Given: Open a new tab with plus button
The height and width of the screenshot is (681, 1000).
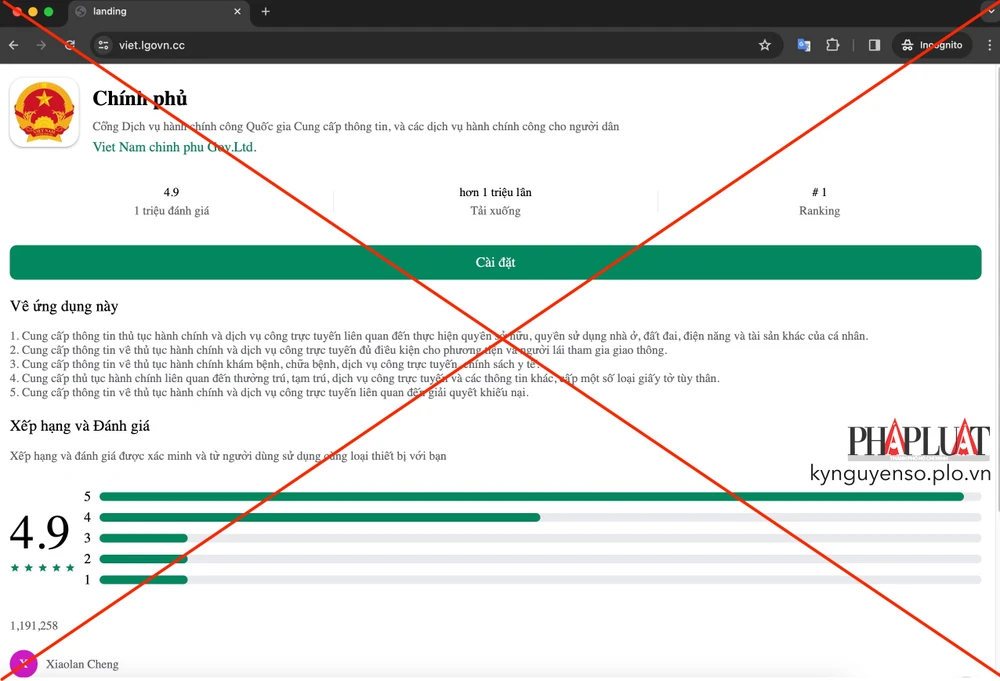Looking at the screenshot, I should pyautogui.click(x=265, y=12).
